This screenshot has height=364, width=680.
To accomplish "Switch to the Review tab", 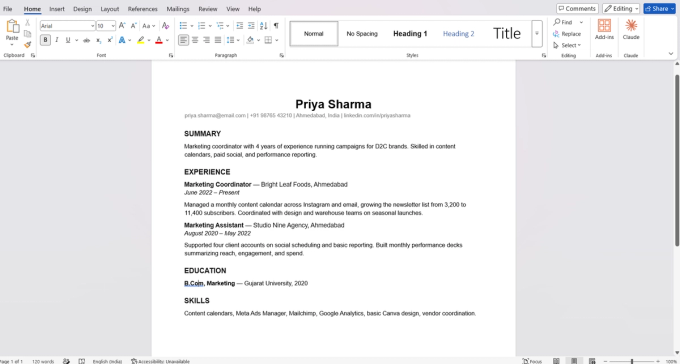I will point(208,9).
